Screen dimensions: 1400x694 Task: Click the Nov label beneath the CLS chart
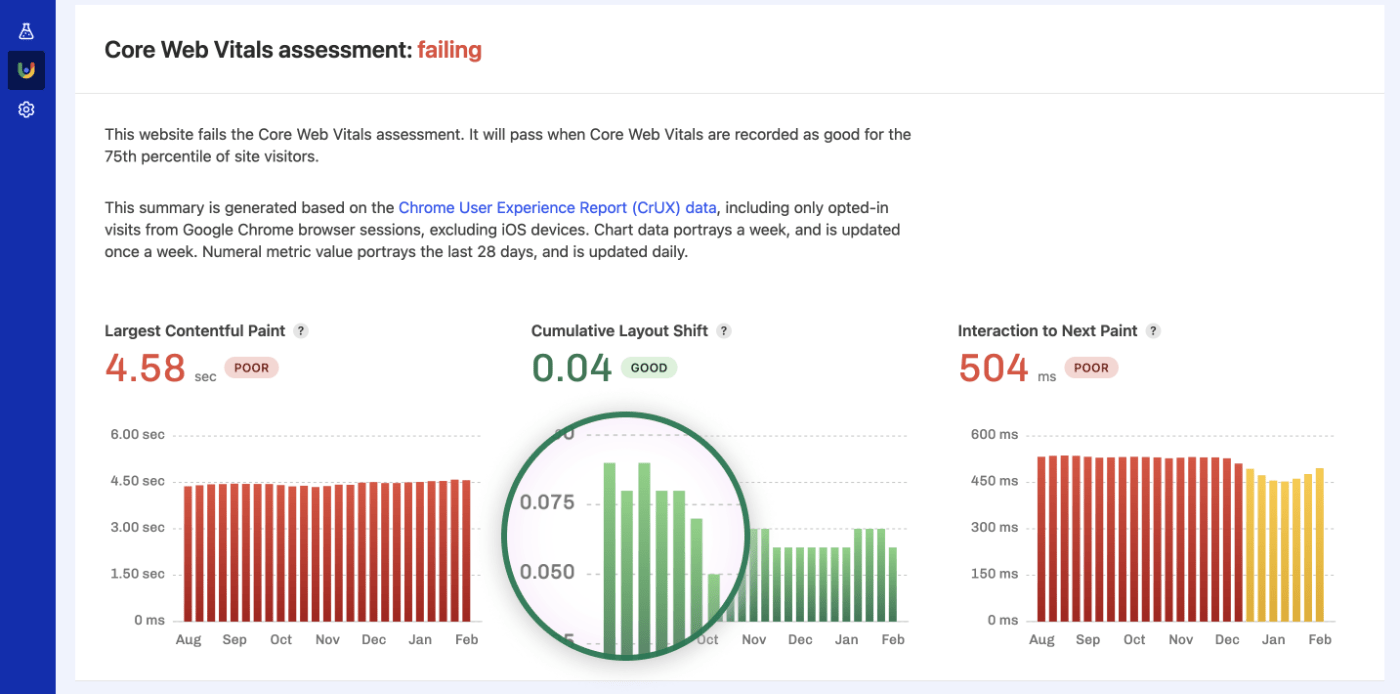pyautogui.click(x=753, y=639)
